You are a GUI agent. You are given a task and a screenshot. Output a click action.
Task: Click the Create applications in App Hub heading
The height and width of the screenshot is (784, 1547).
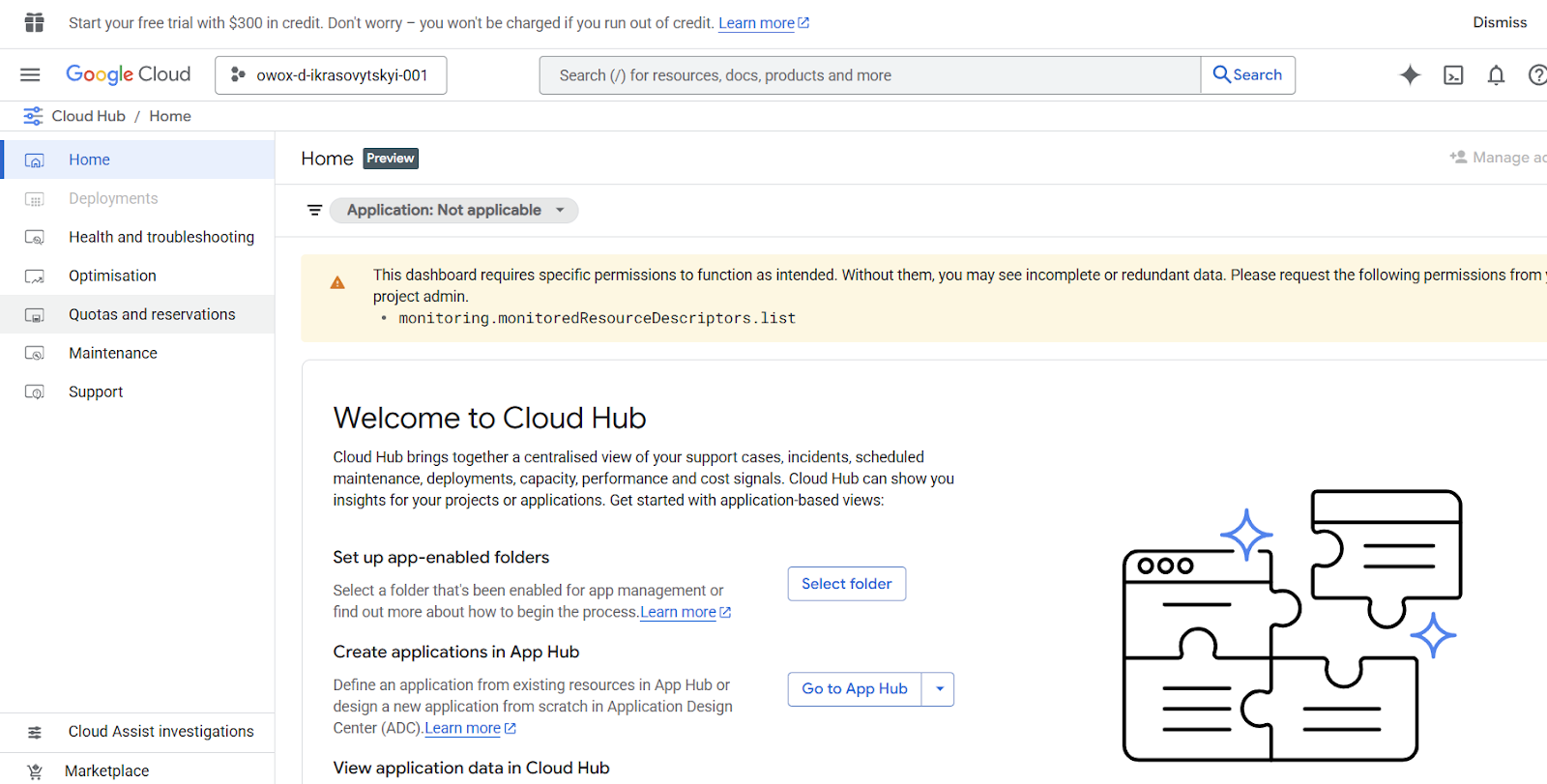click(456, 652)
